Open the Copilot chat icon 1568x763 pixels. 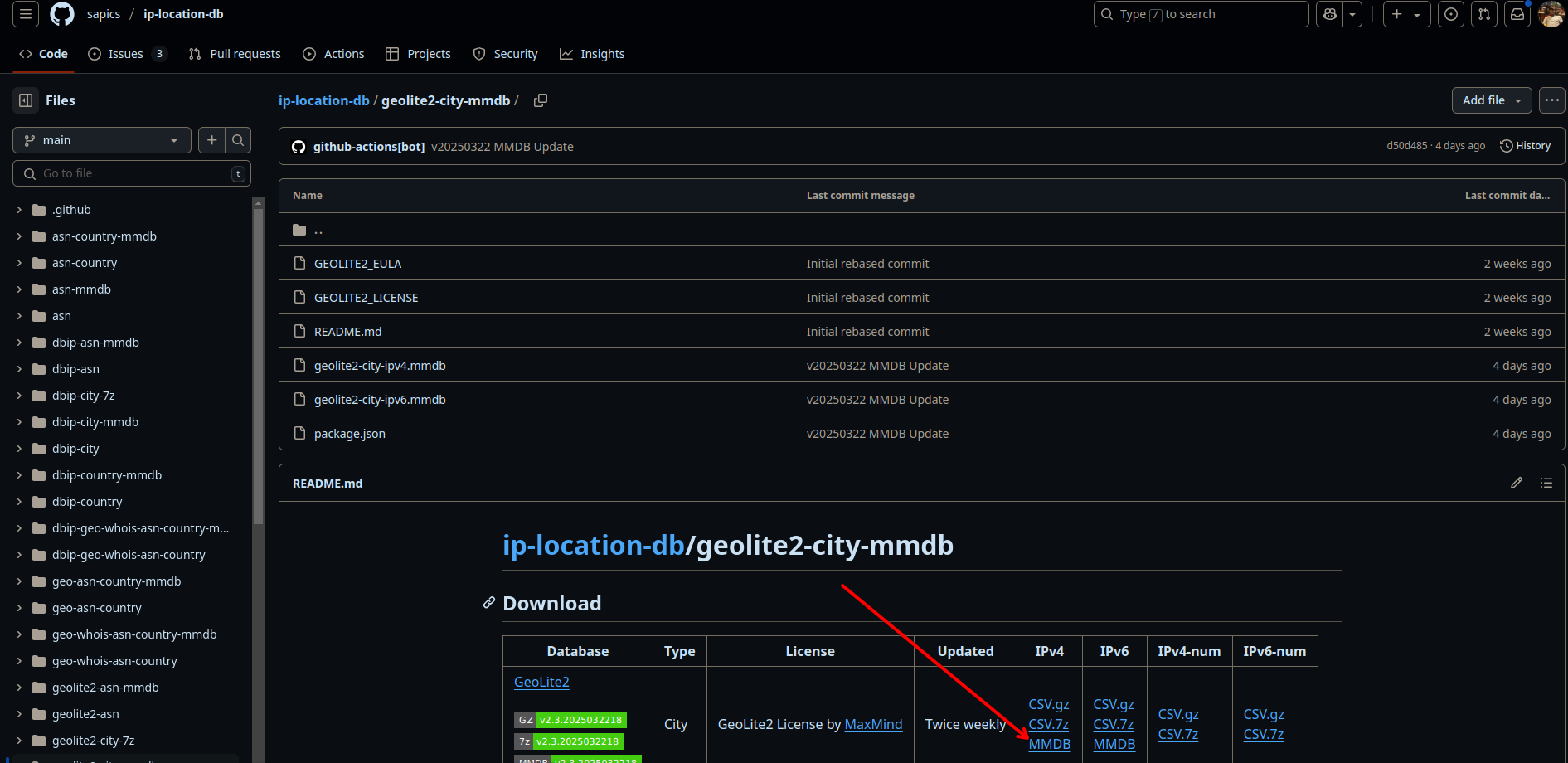[1330, 14]
